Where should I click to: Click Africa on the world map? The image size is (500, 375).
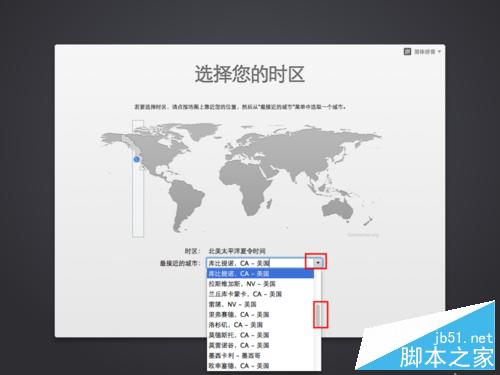coord(245,187)
